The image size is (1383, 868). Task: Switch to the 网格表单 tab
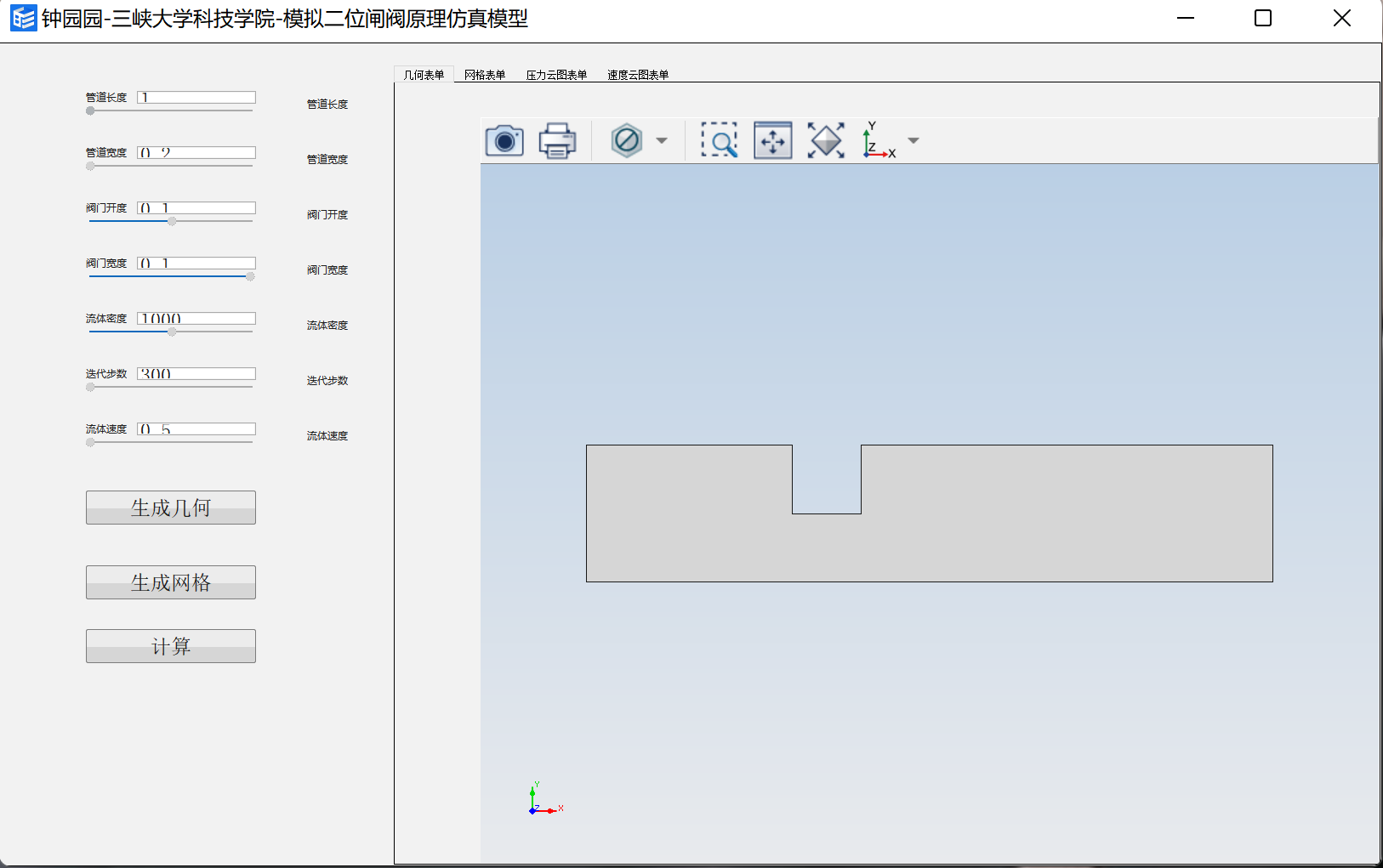[x=485, y=75]
